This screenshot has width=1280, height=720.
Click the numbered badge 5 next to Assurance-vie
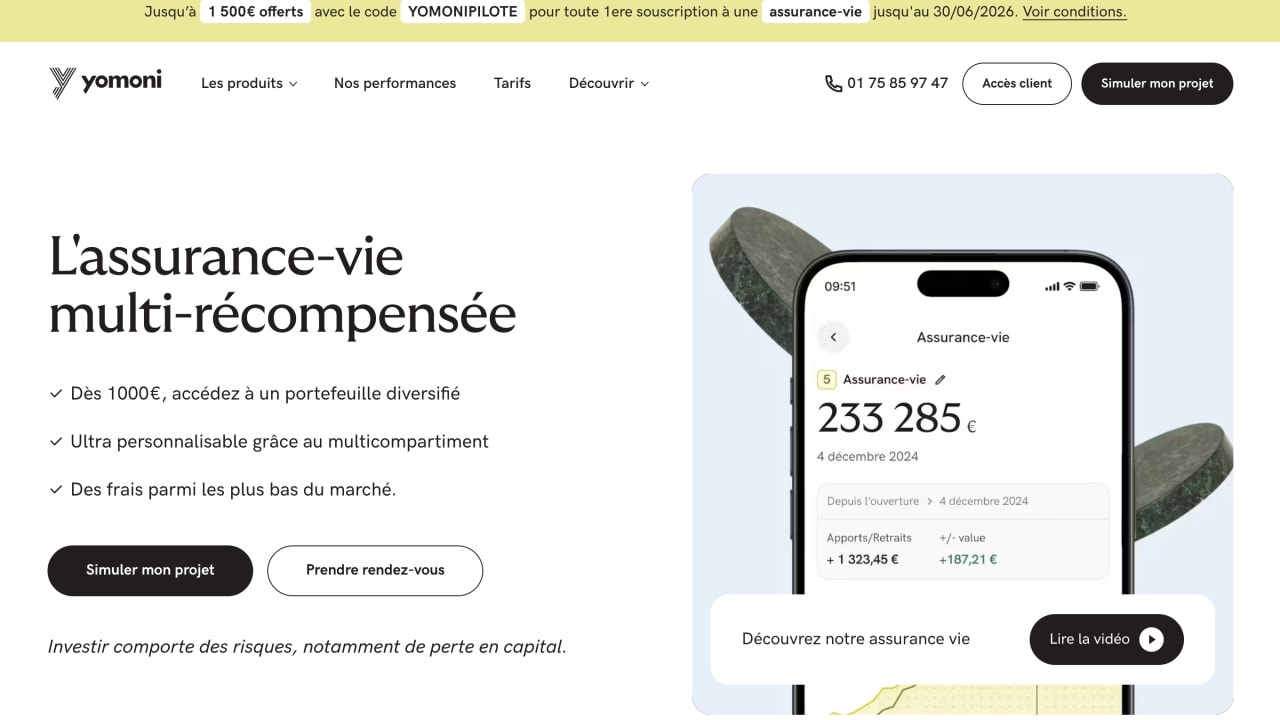[x=826, y=379]
